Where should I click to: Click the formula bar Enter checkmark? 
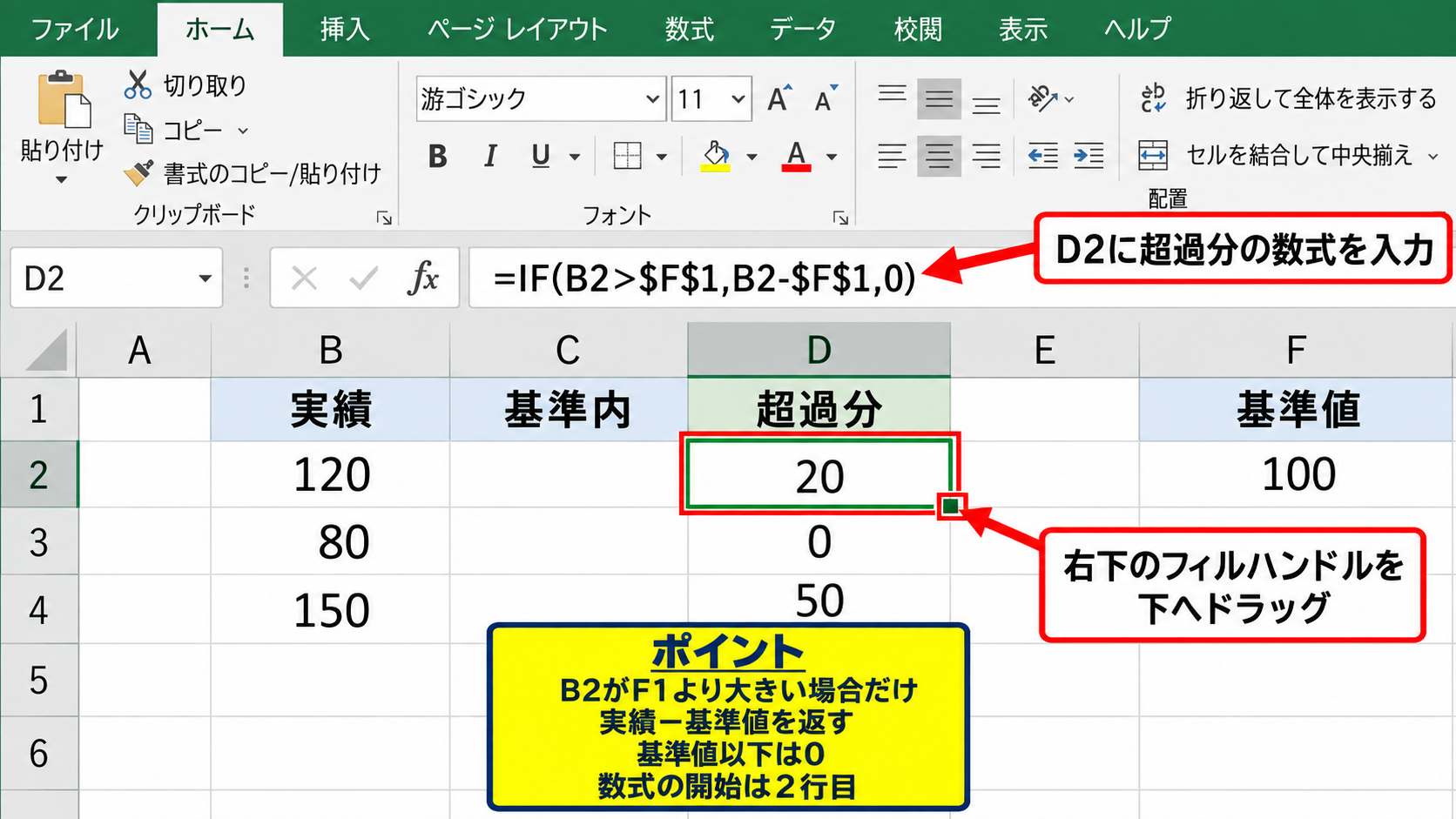click(363, 279)
